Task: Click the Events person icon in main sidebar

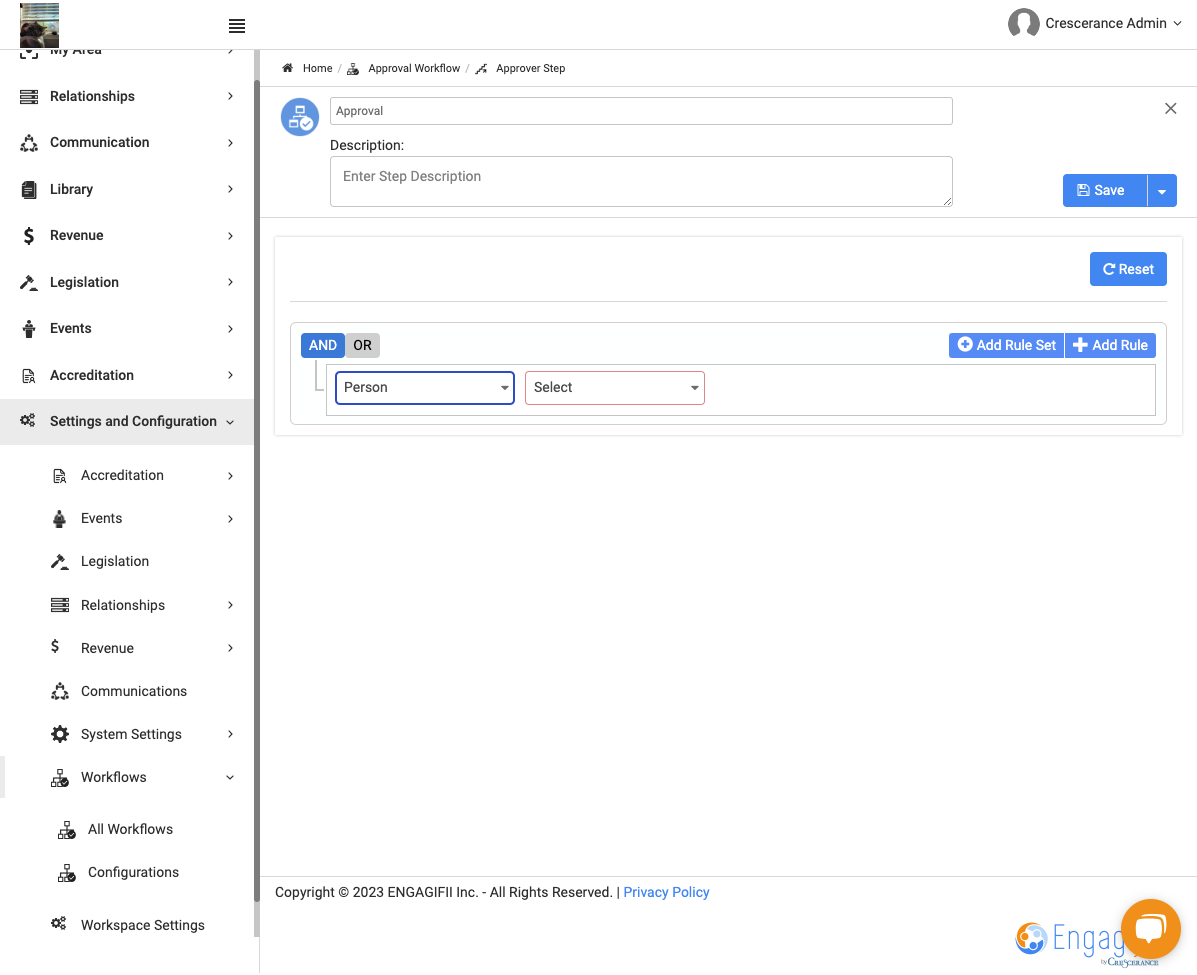Action: pos(29,329)
